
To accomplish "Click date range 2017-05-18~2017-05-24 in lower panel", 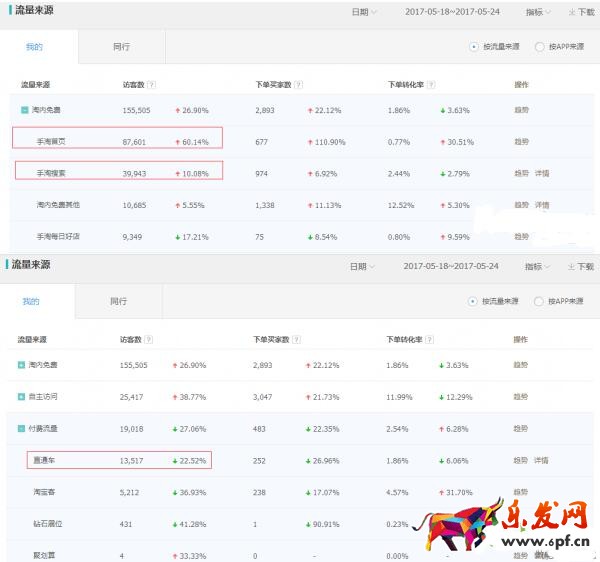I will click(x=451, y=266).
